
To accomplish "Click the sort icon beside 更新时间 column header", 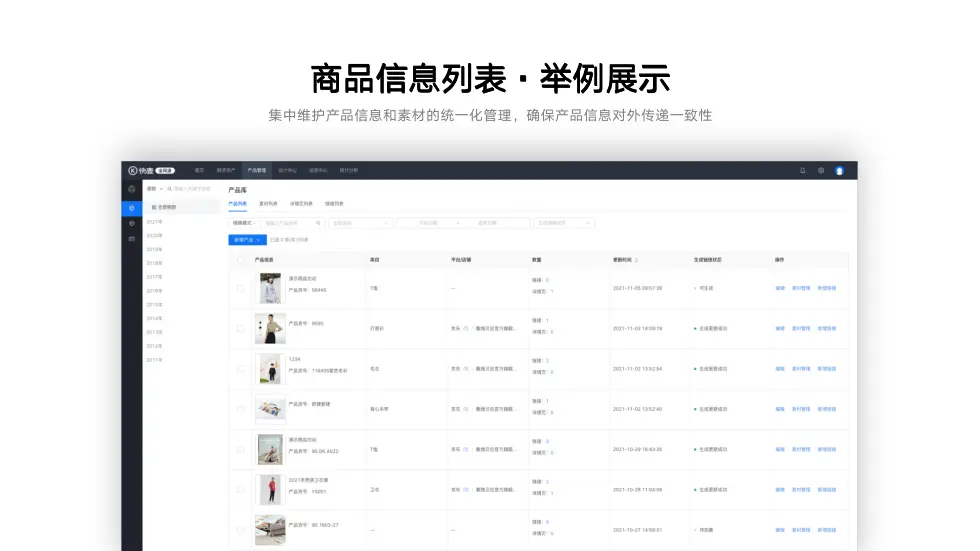I will pyautogui.click(x=636, y=260).
